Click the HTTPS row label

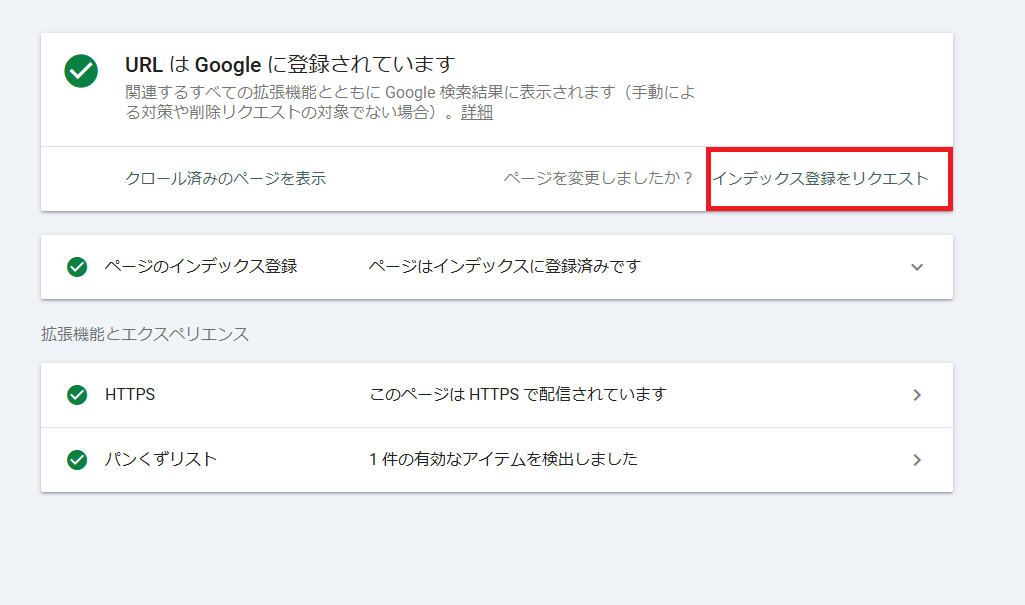click(130, 395)
